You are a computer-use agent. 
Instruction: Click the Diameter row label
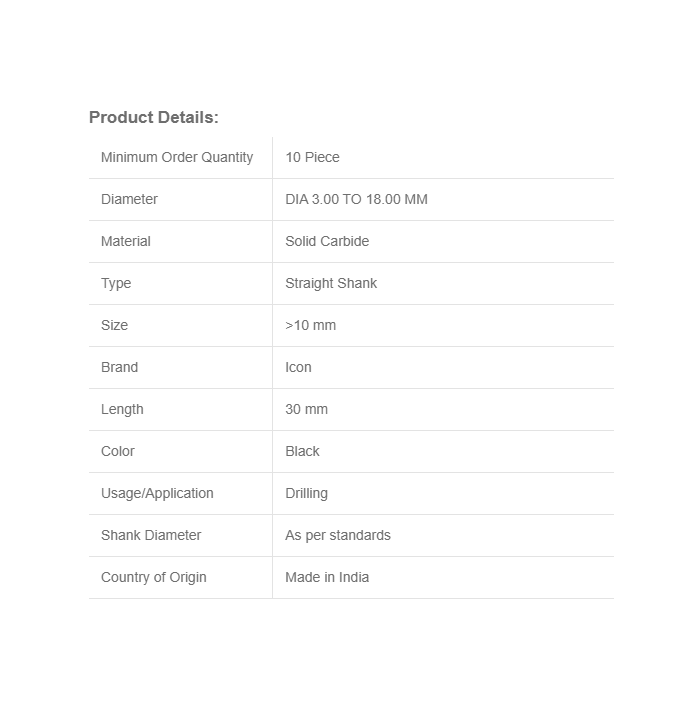pyautogui.click(x=129, y=199)
